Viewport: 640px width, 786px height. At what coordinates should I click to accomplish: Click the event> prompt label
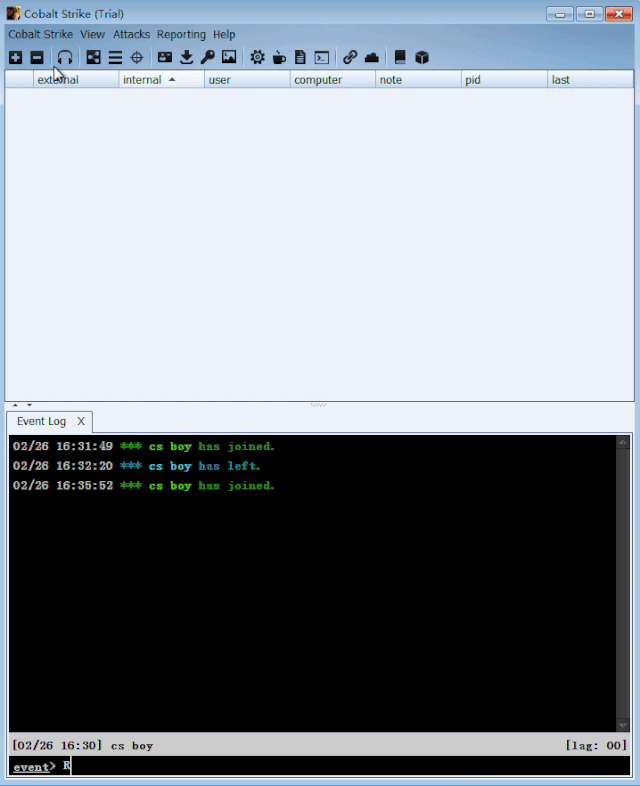(34, 766)
